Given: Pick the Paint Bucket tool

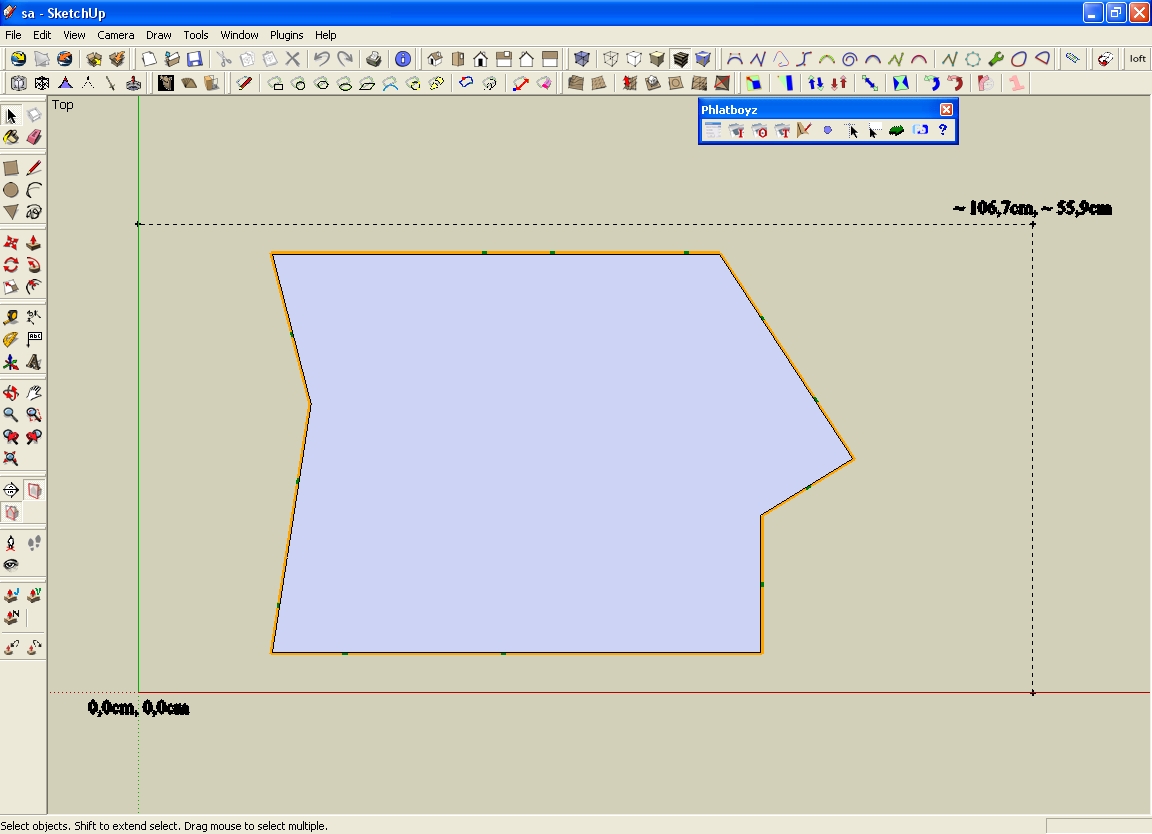Looking at the screenshot, I should click(11, 137).
